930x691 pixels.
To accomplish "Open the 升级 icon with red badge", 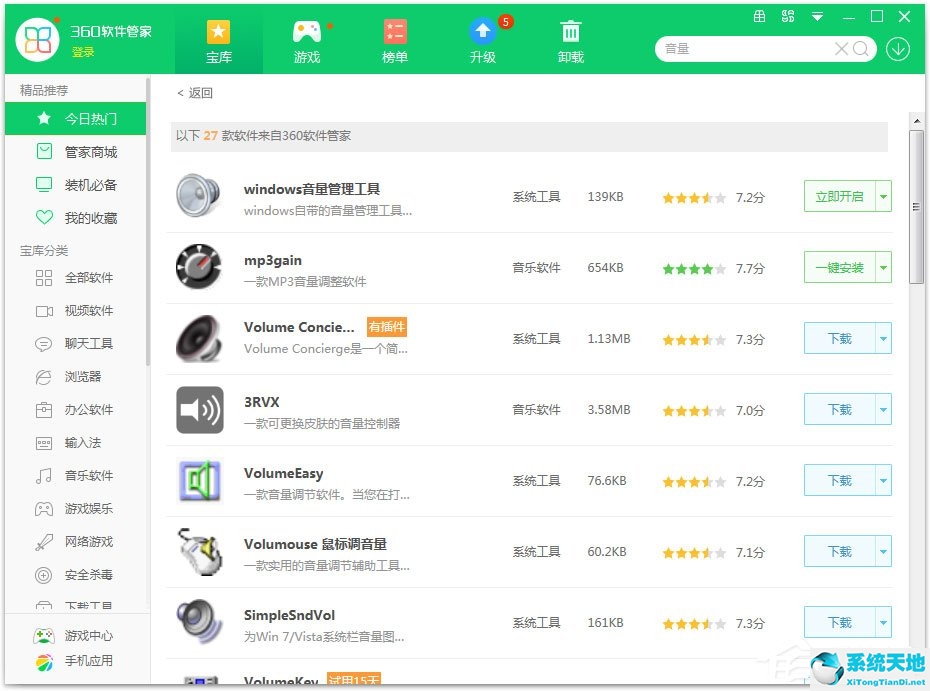I will tap(482, 32).
